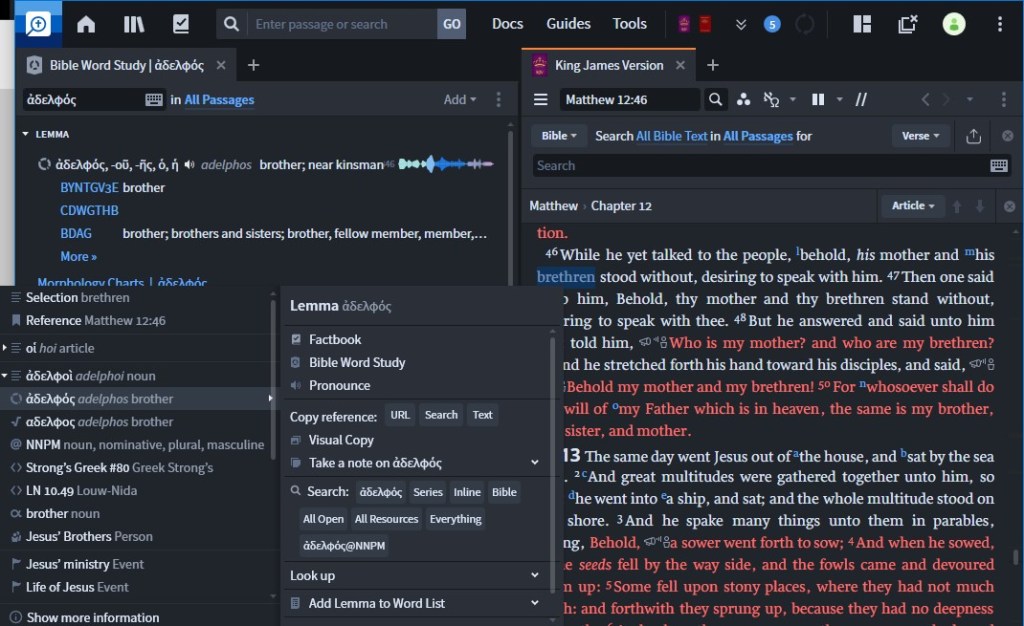Close the Matthew Chapter 12 locator bar

[1008, 206]
